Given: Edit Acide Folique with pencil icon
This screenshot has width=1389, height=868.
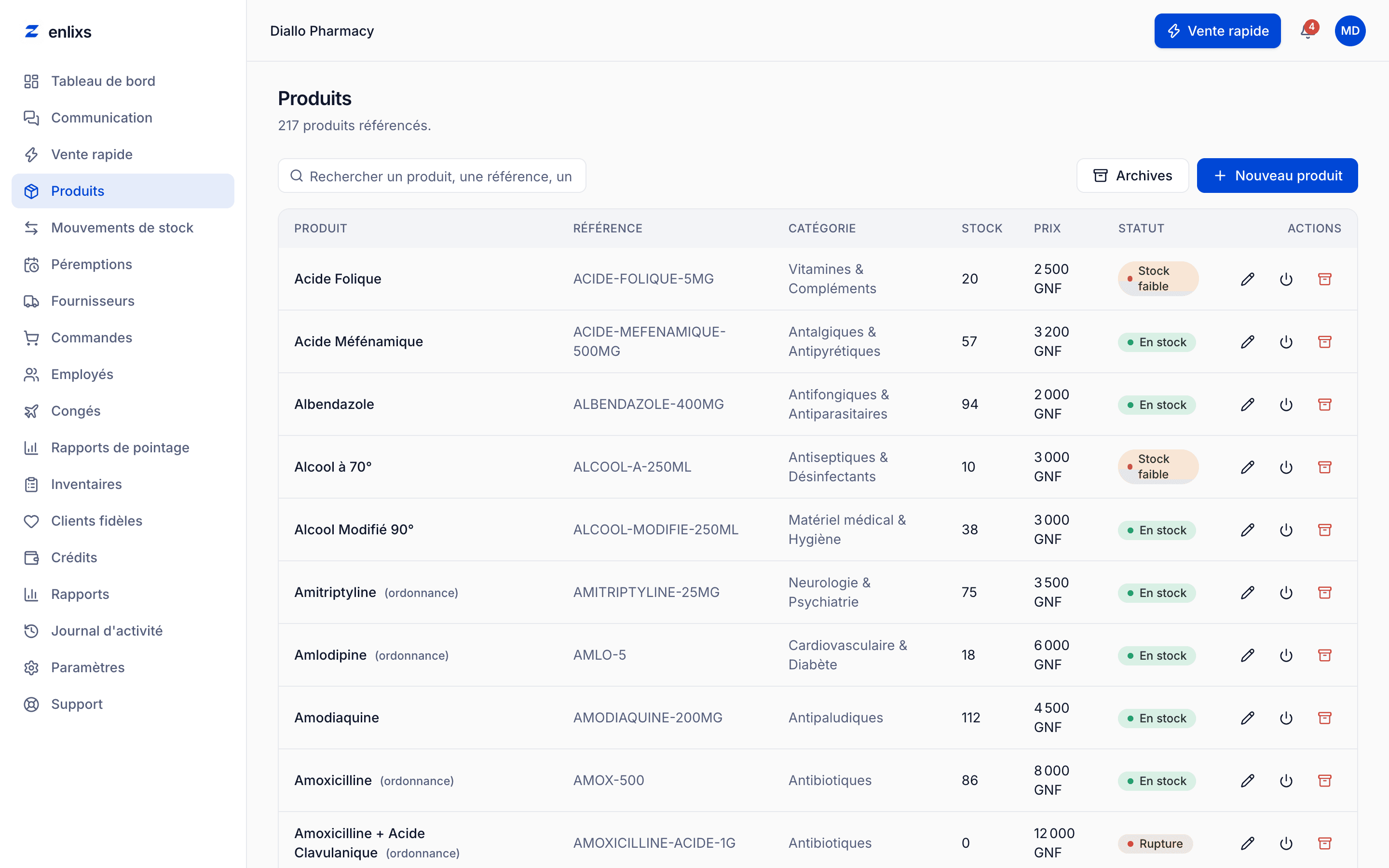Looking at the screenshot, I should [x=1247, y=279].
